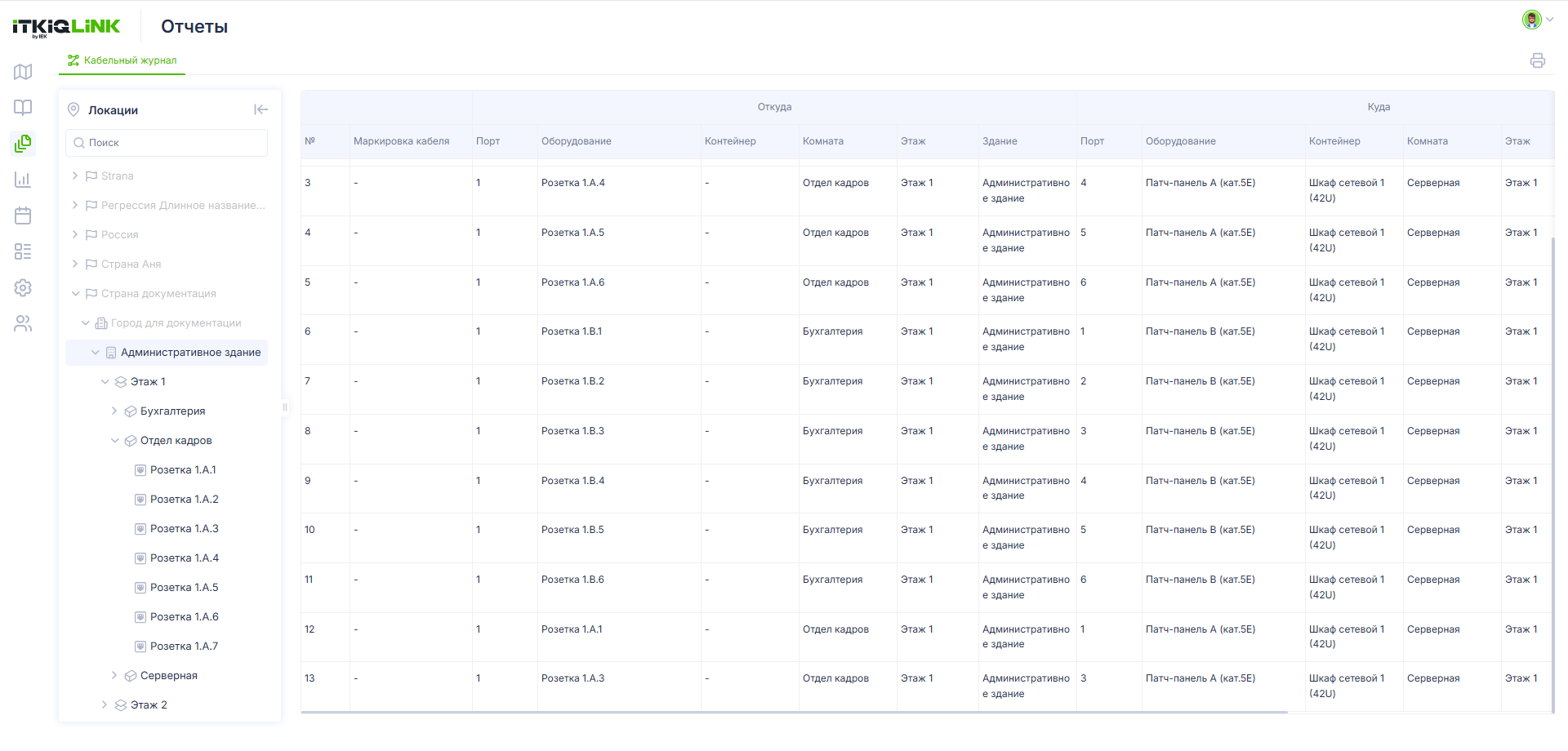The height and width of the screenshot is (751, 1568).
Task: Expand the Бухгалтерия tree node
Action: pos(114,411)
